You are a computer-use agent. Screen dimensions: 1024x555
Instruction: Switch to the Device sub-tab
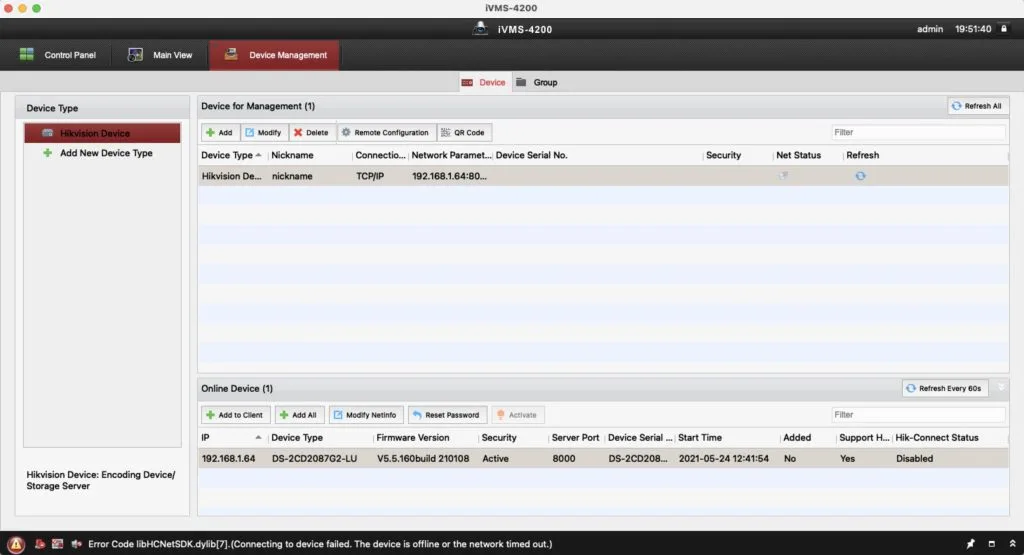(484, 82)
